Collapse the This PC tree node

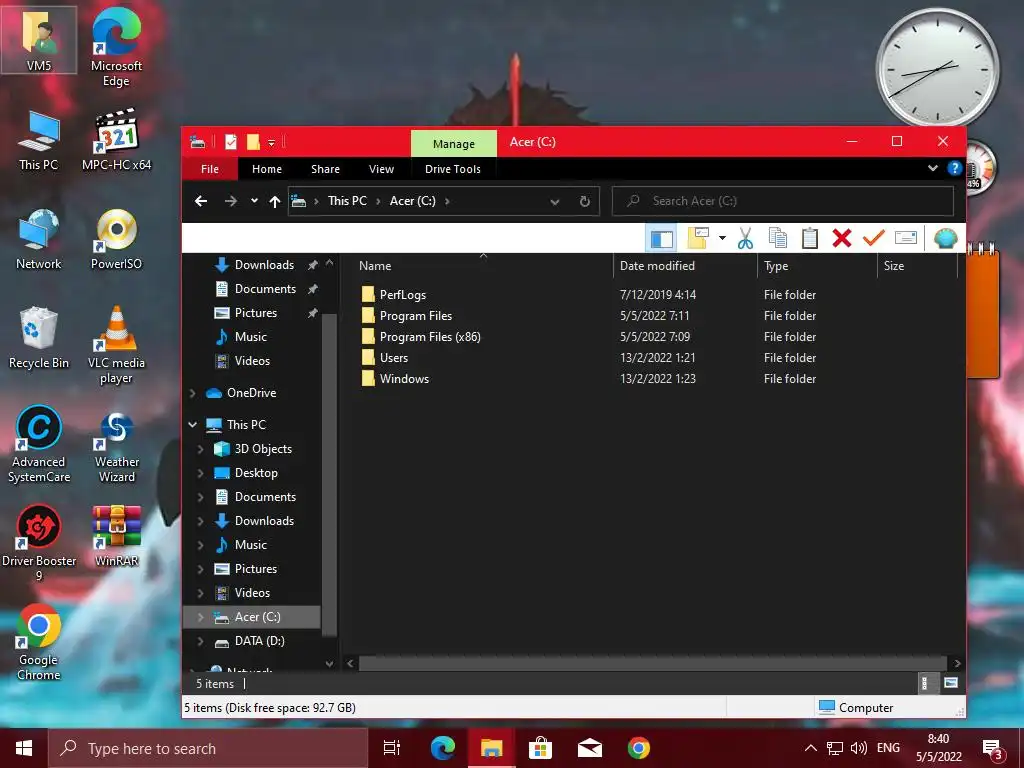(x=193, y=424)
